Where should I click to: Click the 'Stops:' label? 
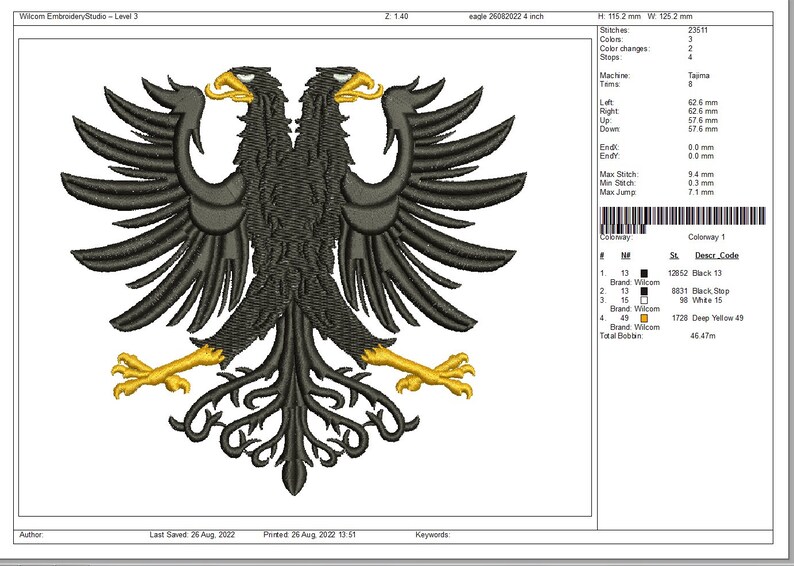tap(610, 57)
